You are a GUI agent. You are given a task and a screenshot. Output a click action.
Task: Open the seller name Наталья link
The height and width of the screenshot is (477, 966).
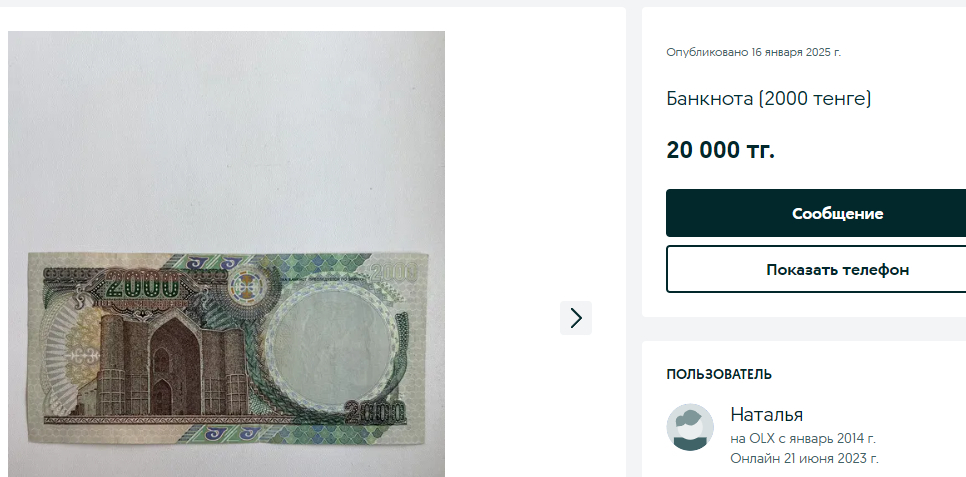(766, 415)
